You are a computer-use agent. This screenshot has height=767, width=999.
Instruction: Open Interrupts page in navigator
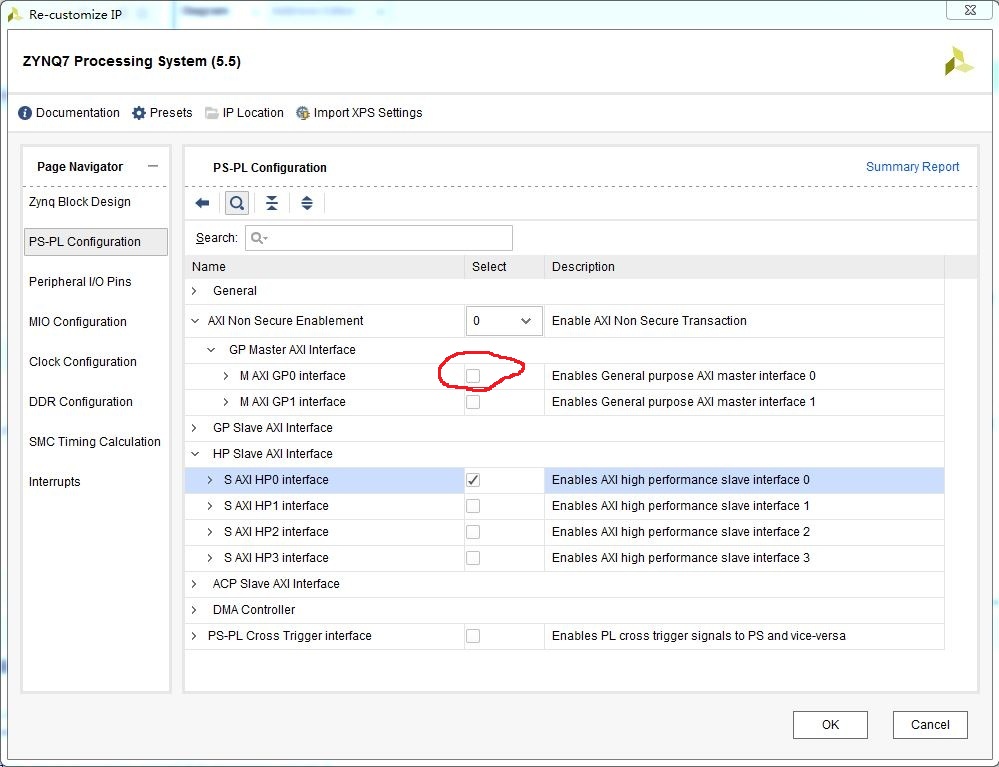[x=54, y=482]
